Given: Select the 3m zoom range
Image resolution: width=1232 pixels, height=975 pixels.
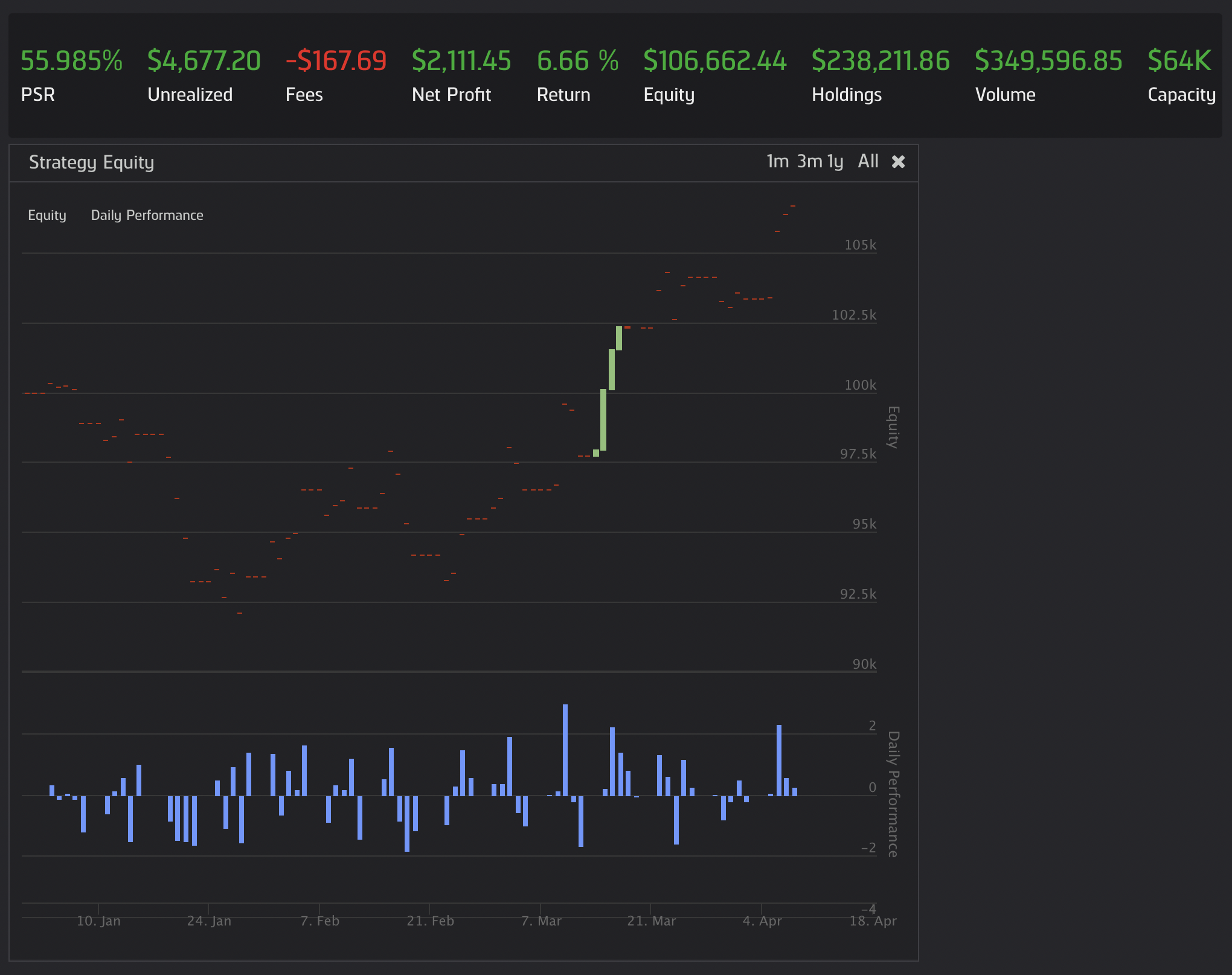Looking at the screenshot, I should [x=809, y=161].
